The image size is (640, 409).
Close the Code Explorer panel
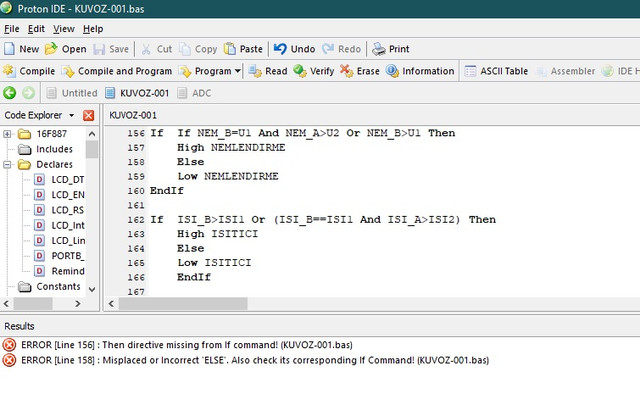coord(88,116)
